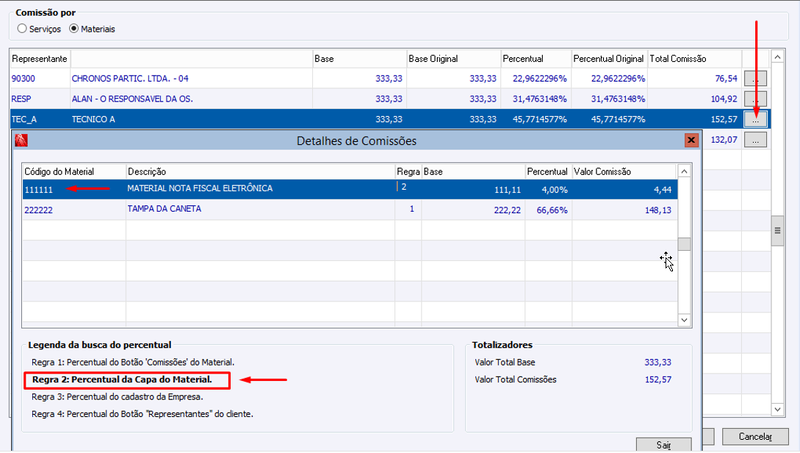Click material code 222222
The image size is (800, 453).
tap(38, 210)
